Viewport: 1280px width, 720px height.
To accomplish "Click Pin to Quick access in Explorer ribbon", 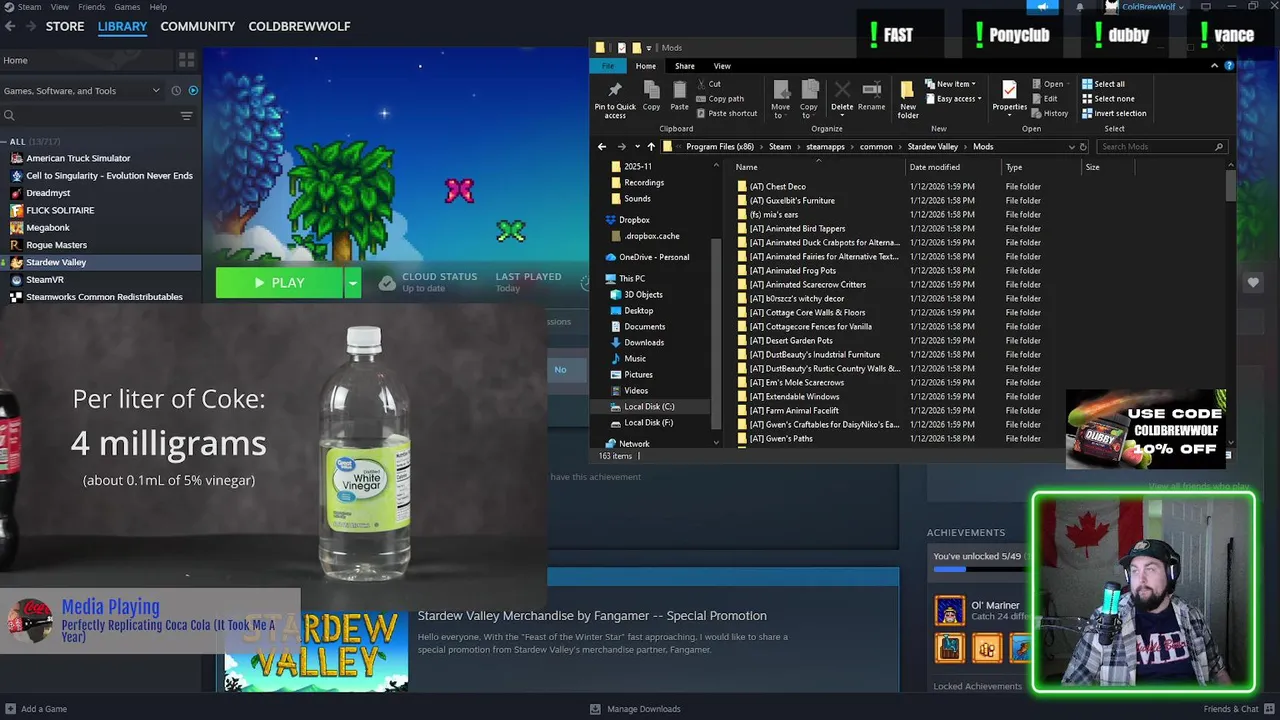I will [x=615, y=98].
